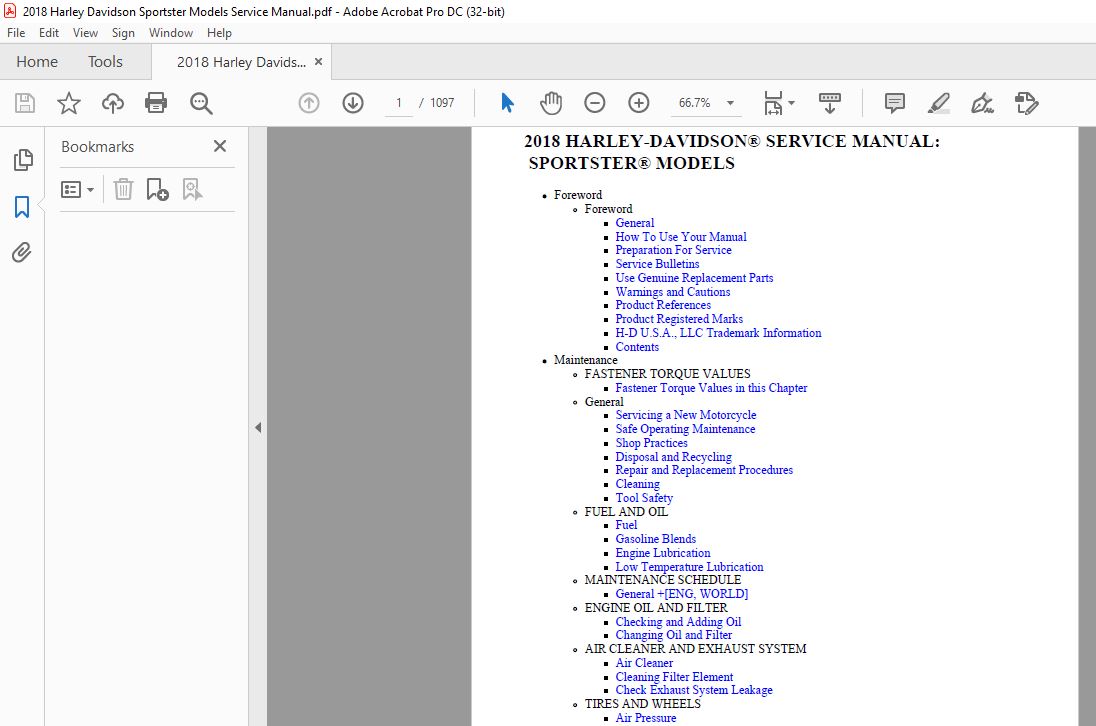
Task: Open the Product References link
Action: coord(663,305)
